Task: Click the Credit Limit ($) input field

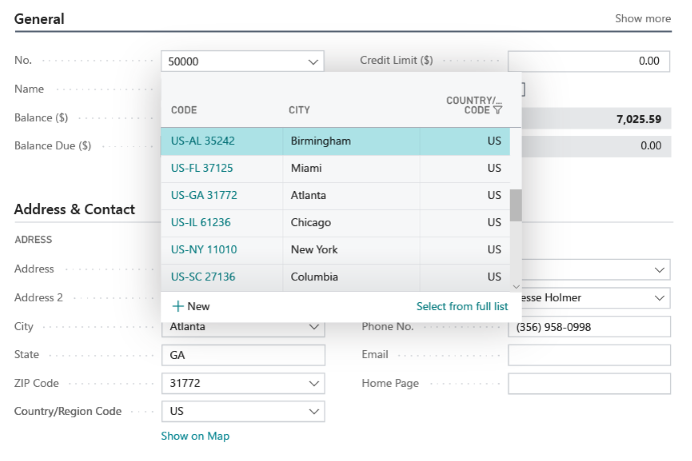Action: [x=588, y=61]
